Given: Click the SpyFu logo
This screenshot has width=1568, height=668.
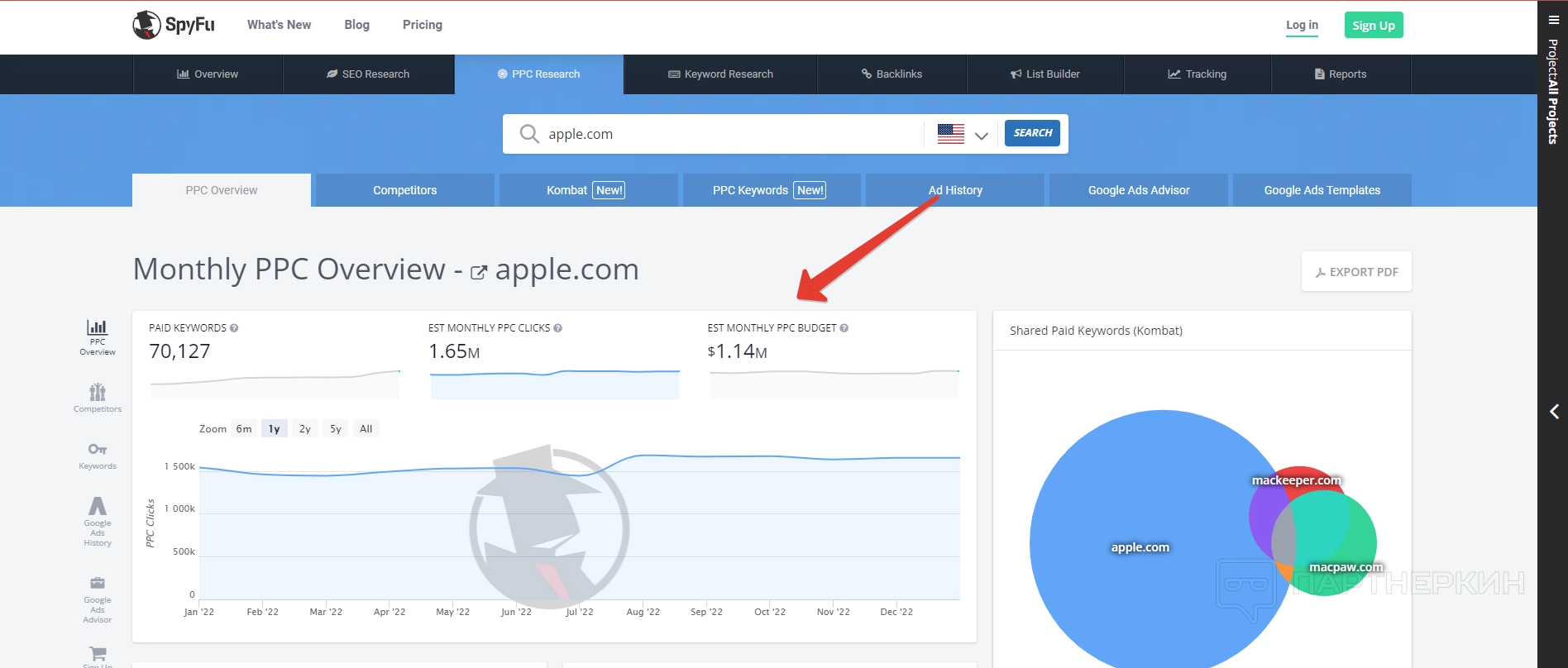Looking at the screenshot, I should coord(174,25).
